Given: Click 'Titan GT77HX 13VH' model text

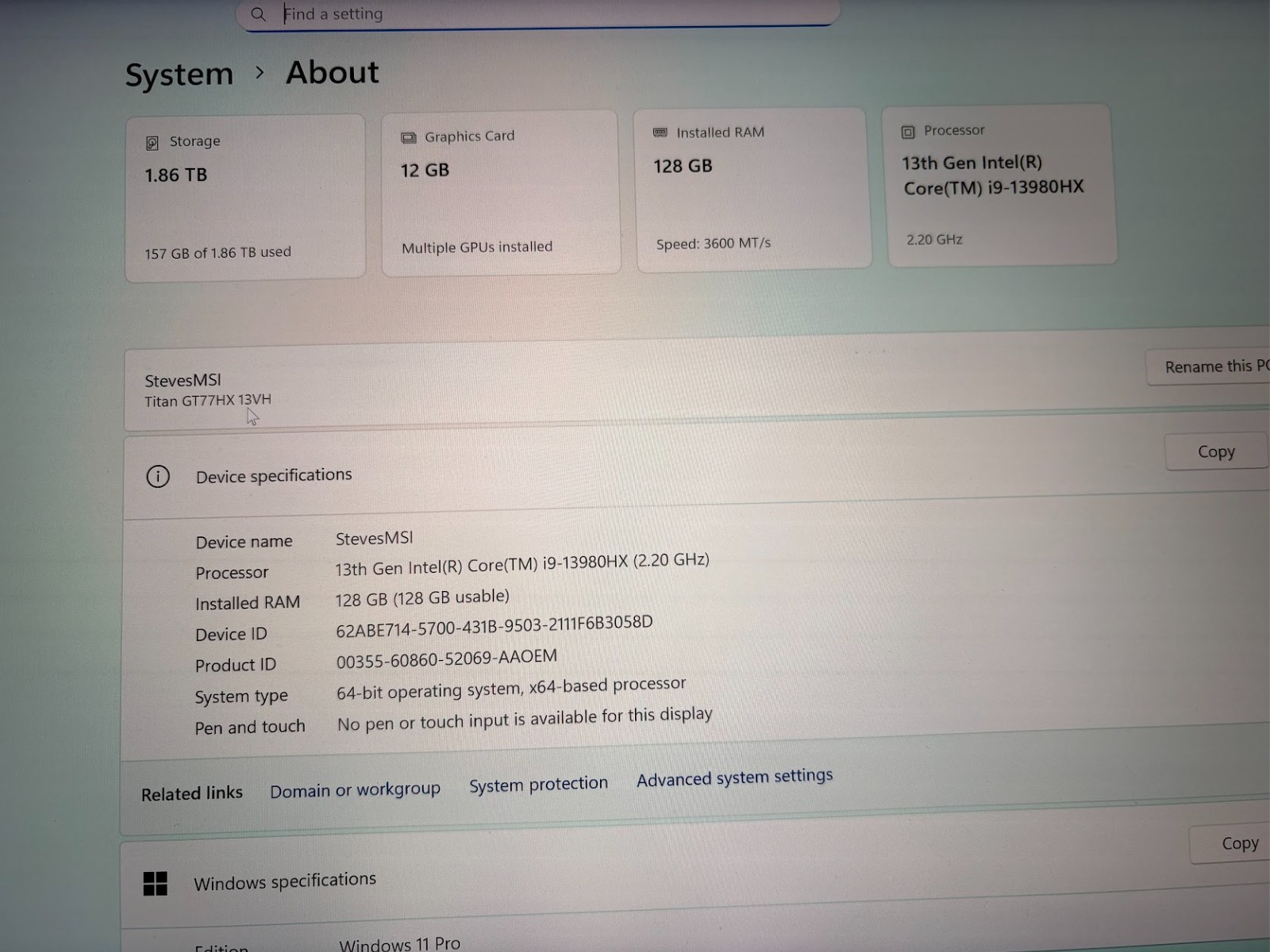Looking at the screenshot, I should (208, 401).
